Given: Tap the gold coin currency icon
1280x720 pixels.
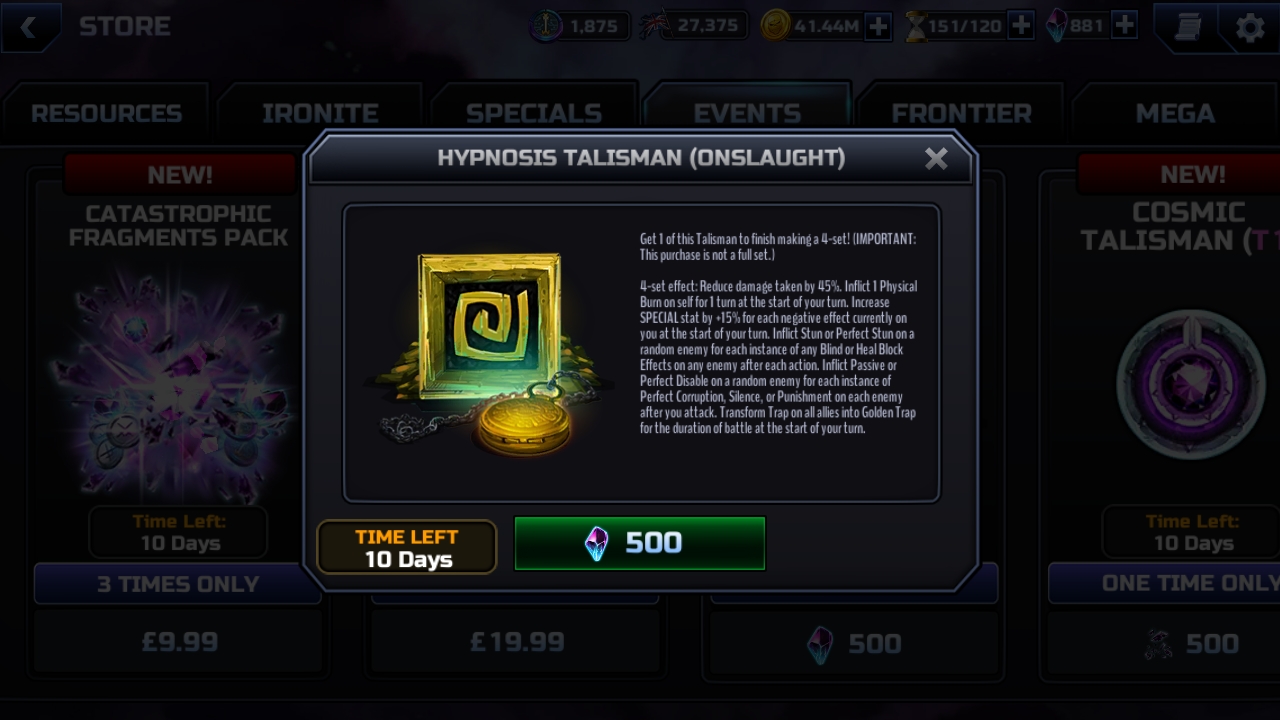Looking at the screenshot, I should [775, 26].
